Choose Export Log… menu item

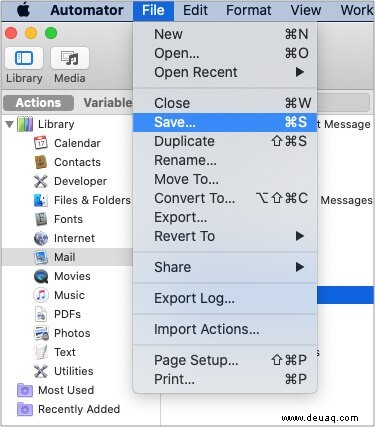(x=225, y=298)
